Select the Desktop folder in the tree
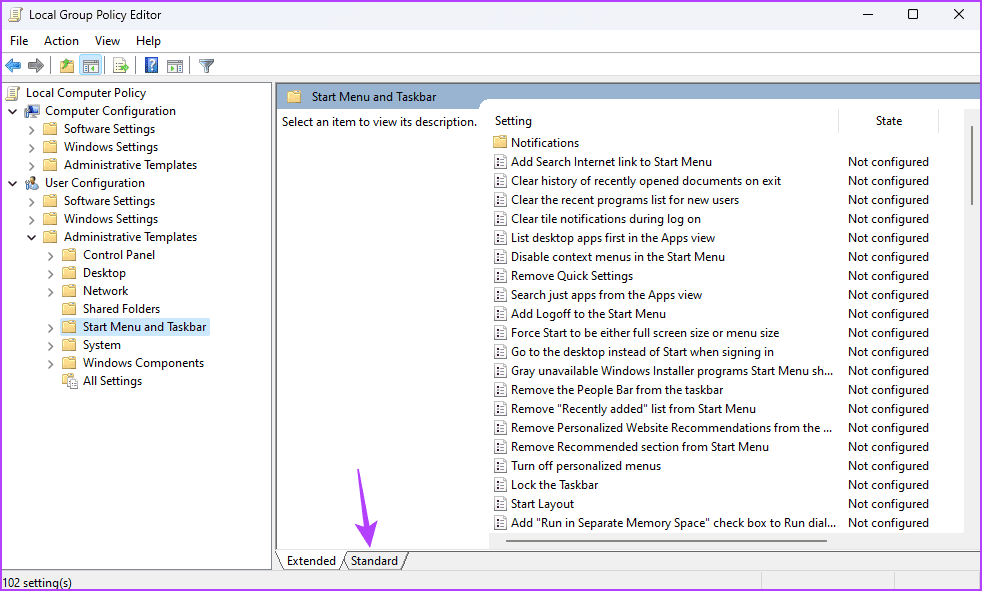 pyautogui.click(x=104, y=273)
